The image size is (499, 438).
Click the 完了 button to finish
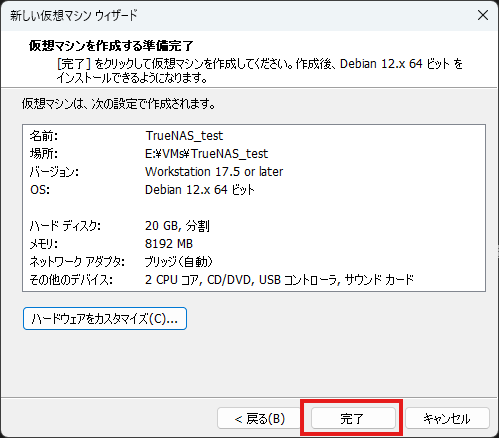353,418
